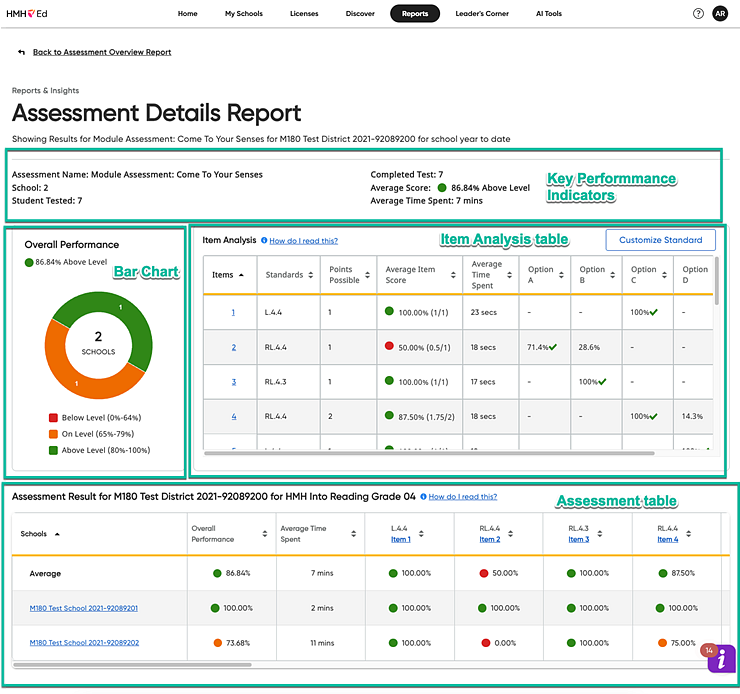
Task: Click Item Analysis vertical scrollbar
Action: click(x=716, y=281)
